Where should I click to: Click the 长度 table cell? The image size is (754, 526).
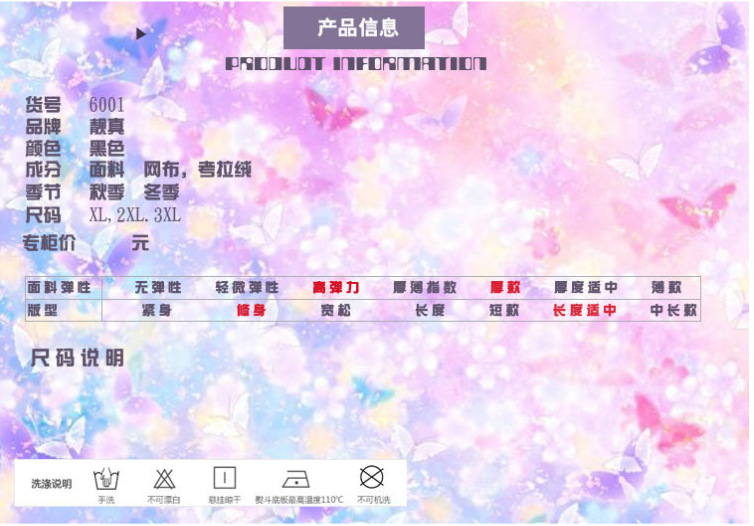click(430, 310)
